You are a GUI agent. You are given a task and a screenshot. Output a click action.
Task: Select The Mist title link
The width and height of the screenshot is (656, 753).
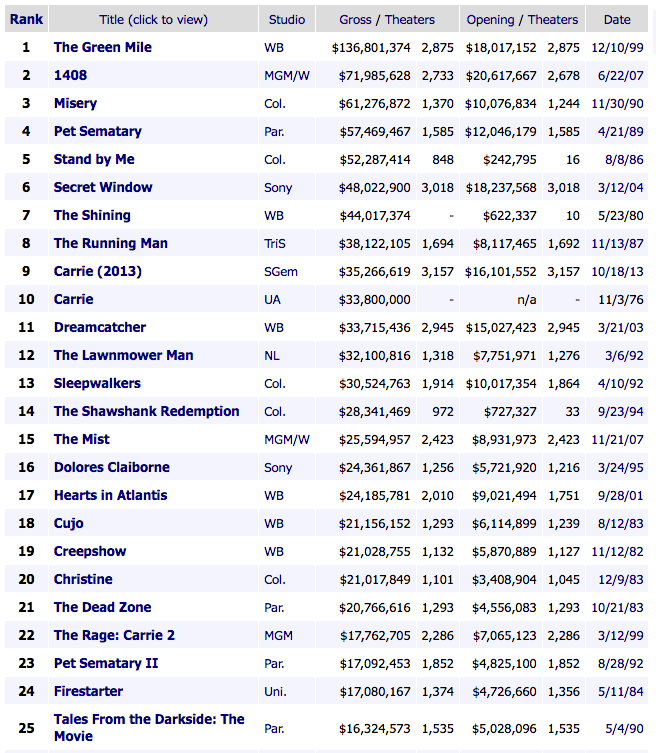click(x=81, y=439)
